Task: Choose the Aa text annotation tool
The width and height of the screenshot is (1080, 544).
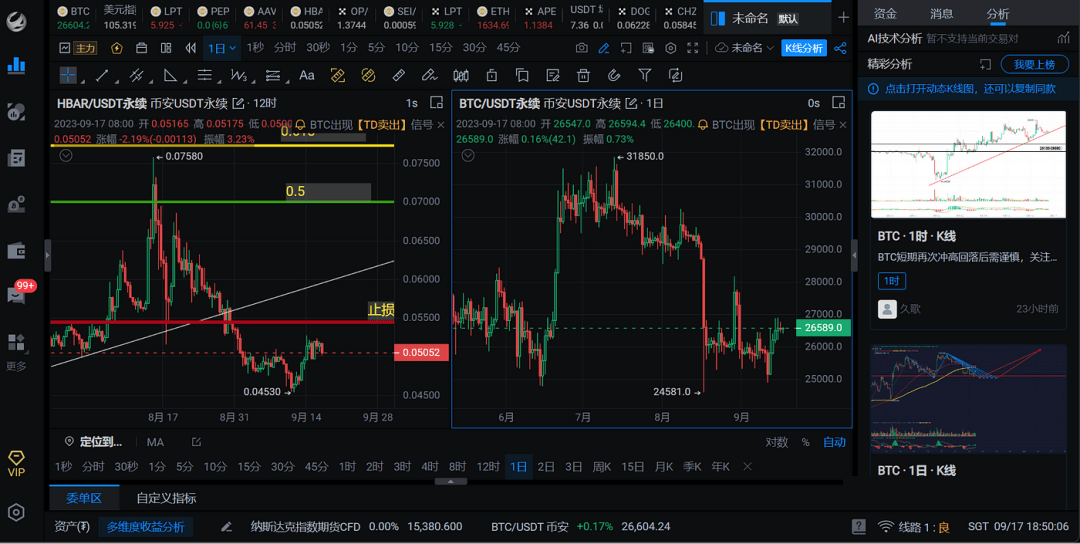Action: tap(307, 75)
